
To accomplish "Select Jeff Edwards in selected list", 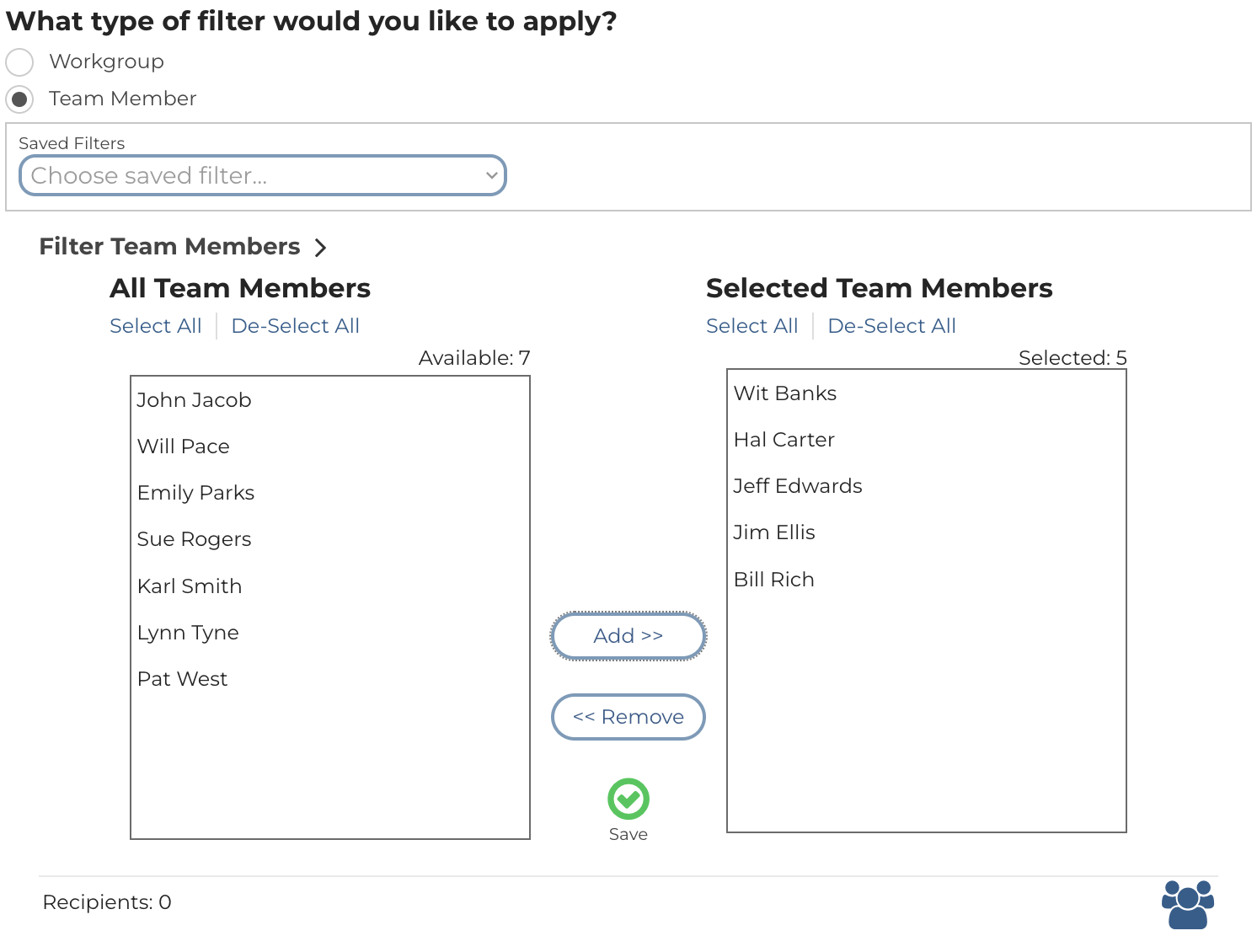I will click(798, 486).
